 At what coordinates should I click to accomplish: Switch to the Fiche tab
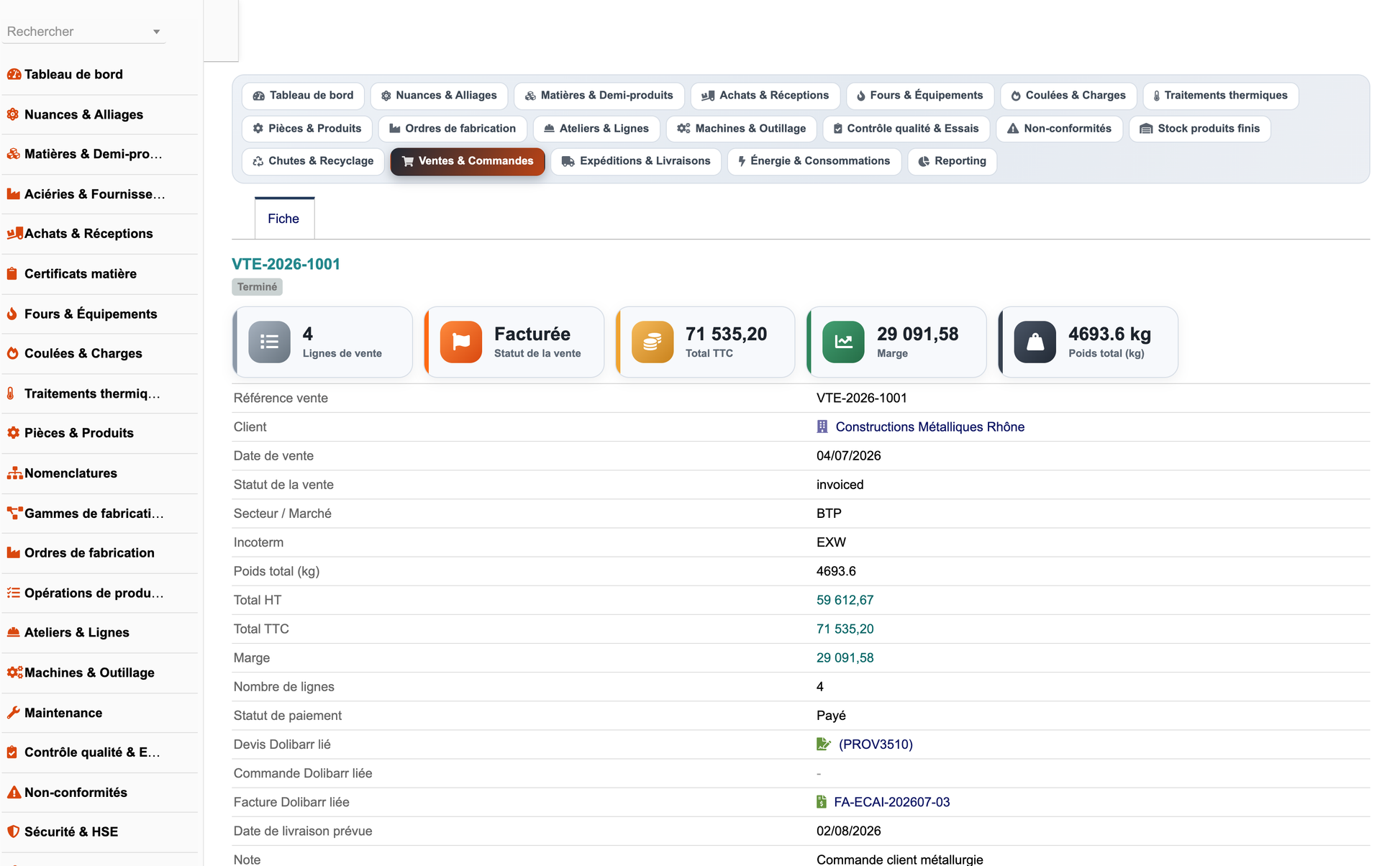tap(283, 219)
